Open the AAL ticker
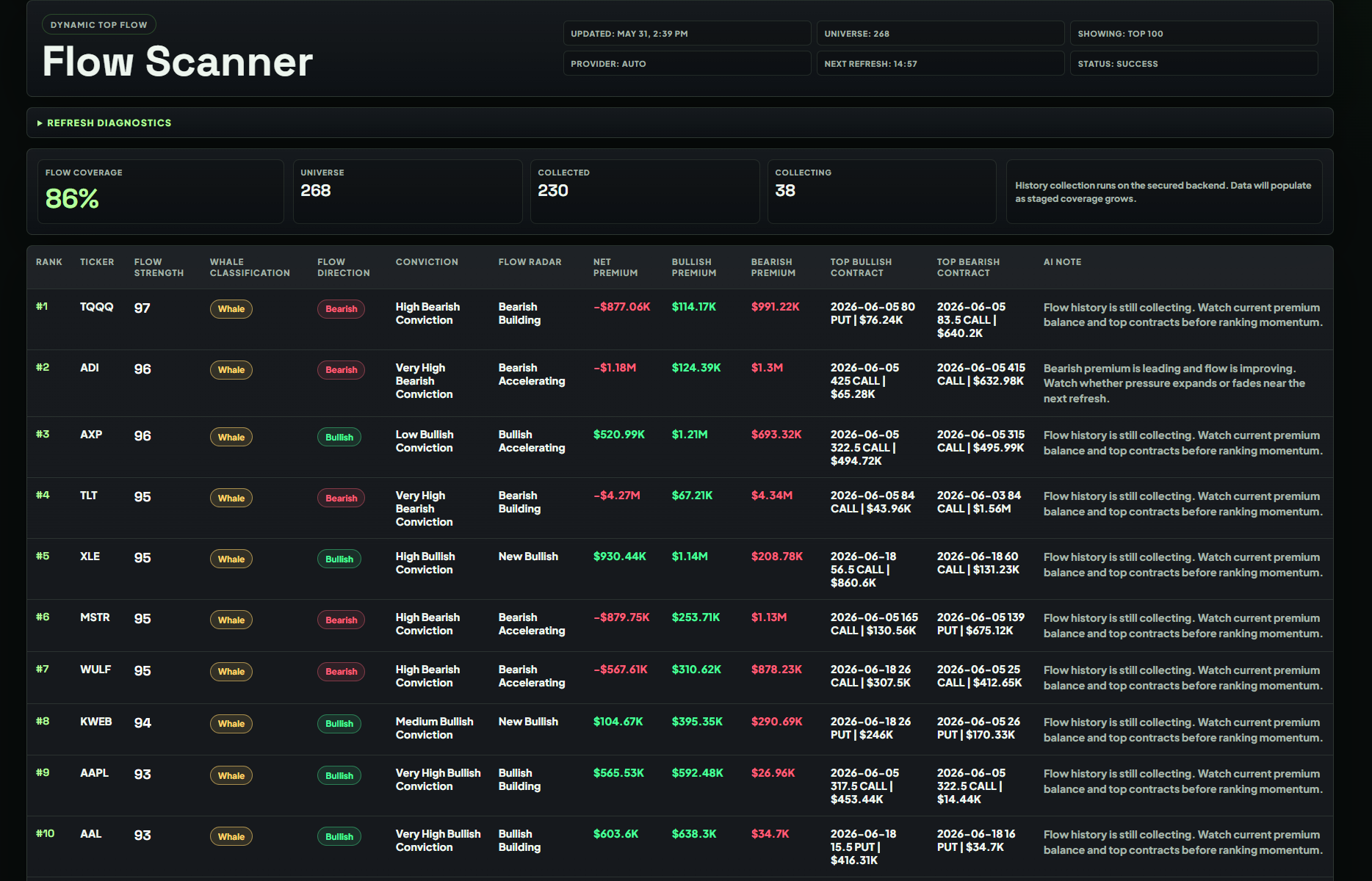Screen dimensions: 1372x881 (x=91, y=834)
